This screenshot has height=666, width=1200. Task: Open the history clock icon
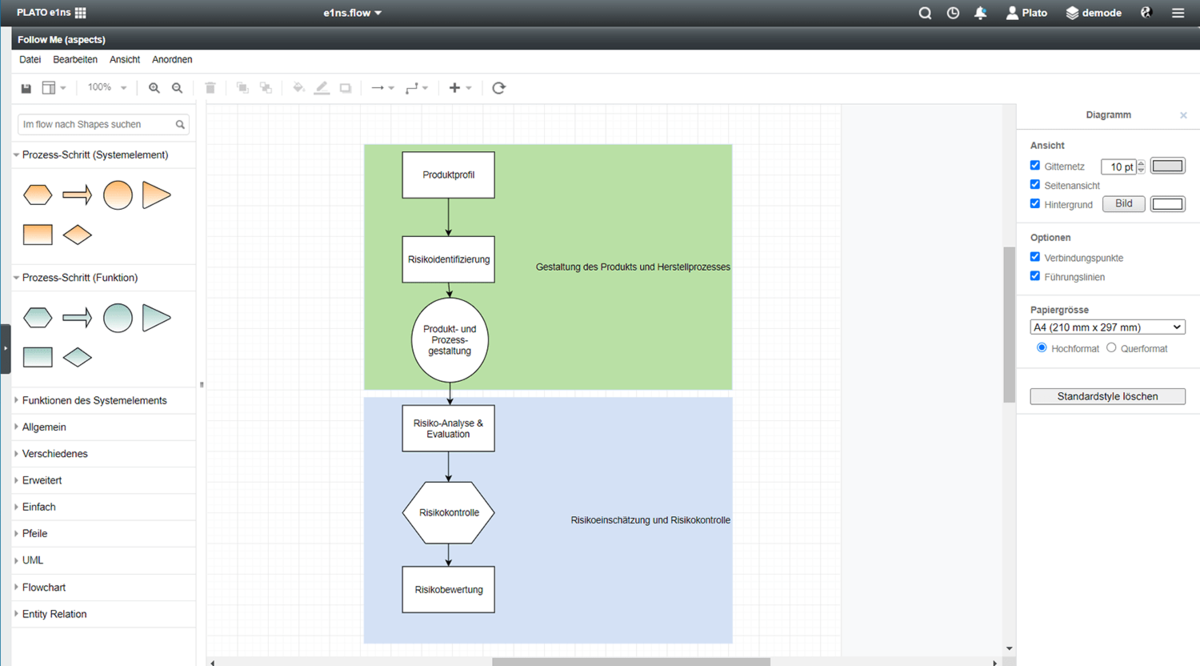pyautogui.click(x=953, y=13)
